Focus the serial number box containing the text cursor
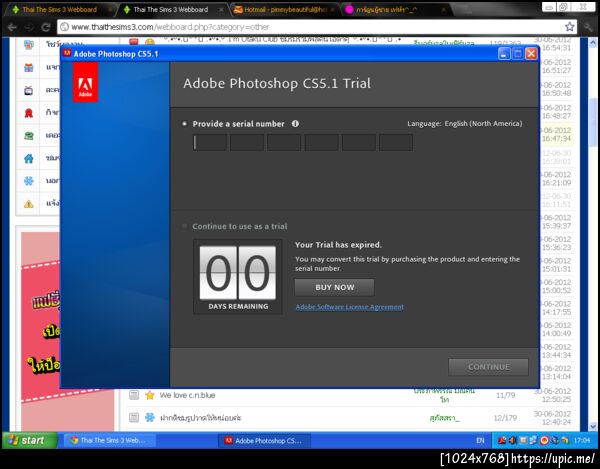Screen dimensions: 600x469 210,143
